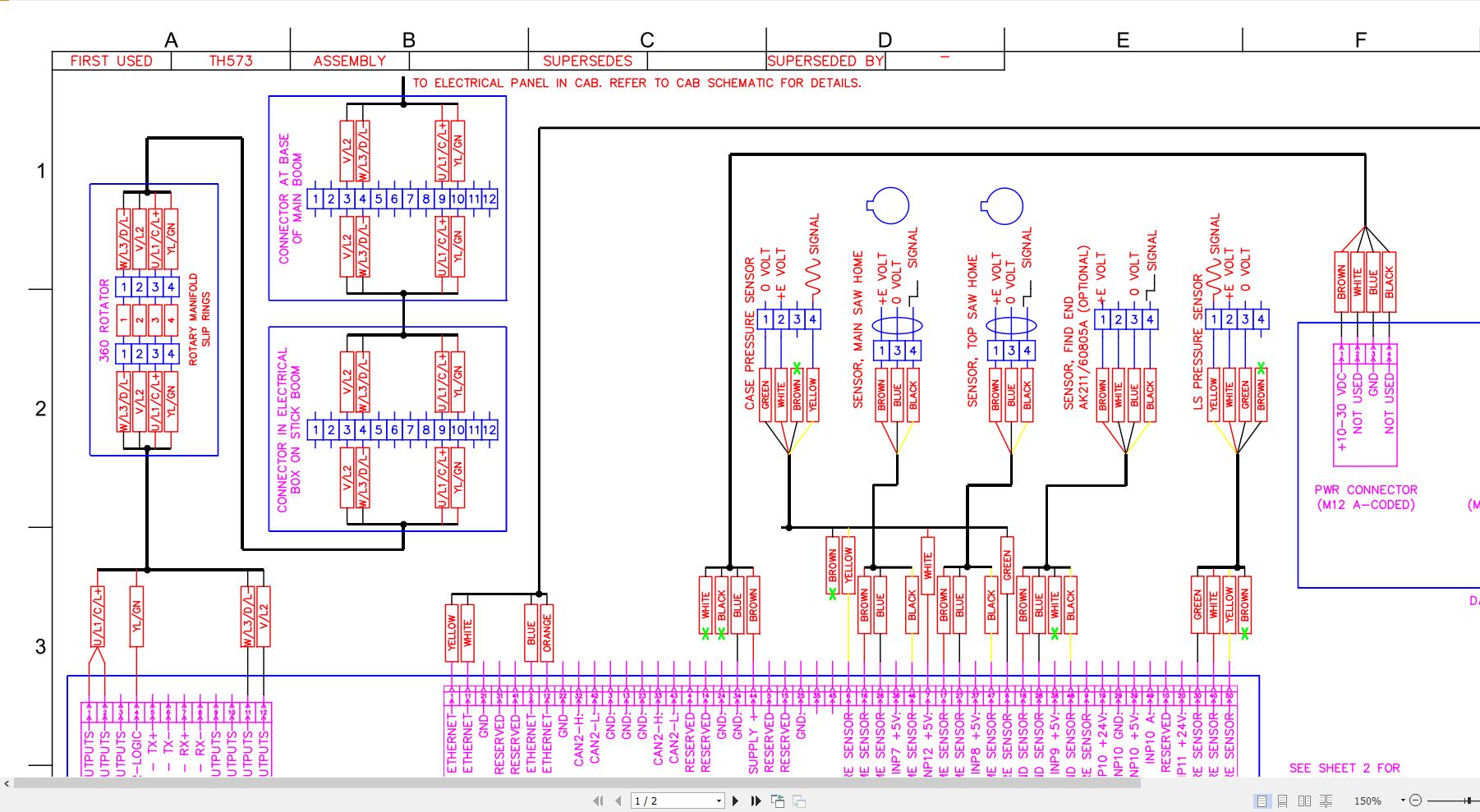
Task: Click row marker number 2
Action: (x=40, y=409)
